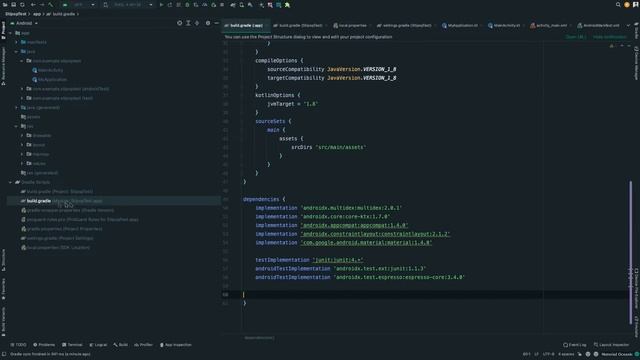Click the Save All toolbar icon
The image size is (640, 360).
coord(13,5)
